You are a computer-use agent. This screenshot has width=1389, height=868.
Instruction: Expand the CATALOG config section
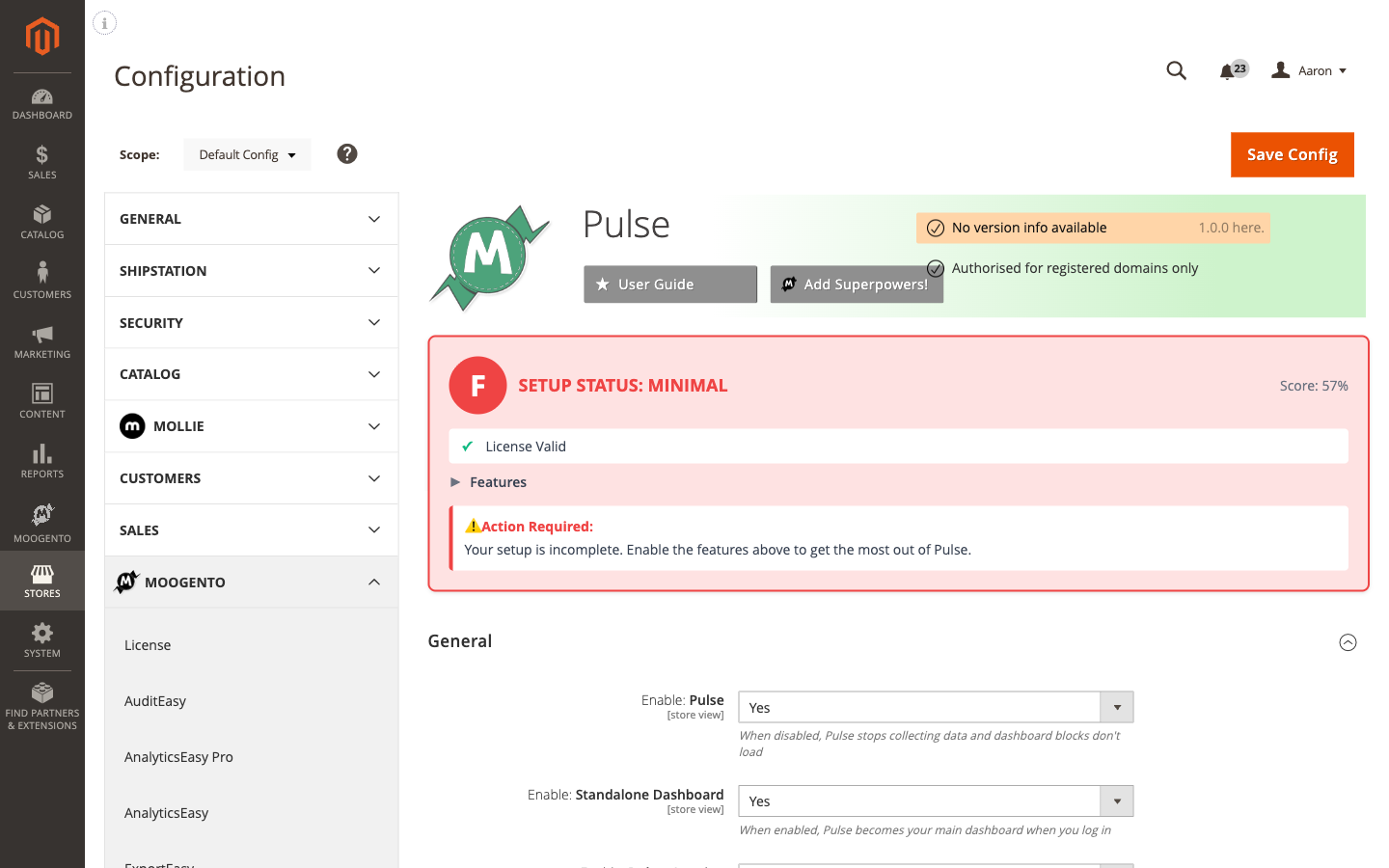coord(251,374)
